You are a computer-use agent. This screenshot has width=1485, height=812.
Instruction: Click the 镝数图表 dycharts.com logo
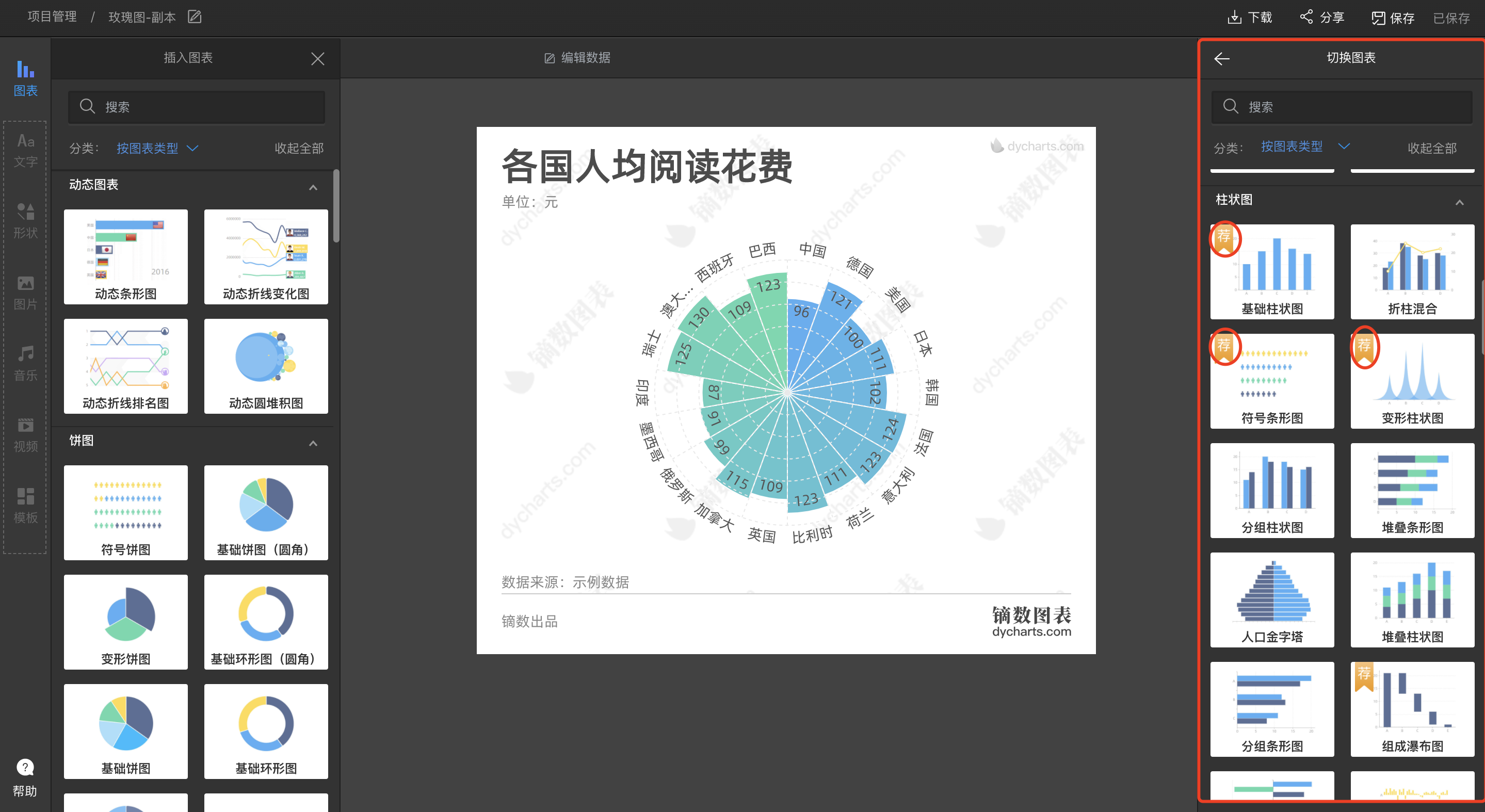[1031, 621]
